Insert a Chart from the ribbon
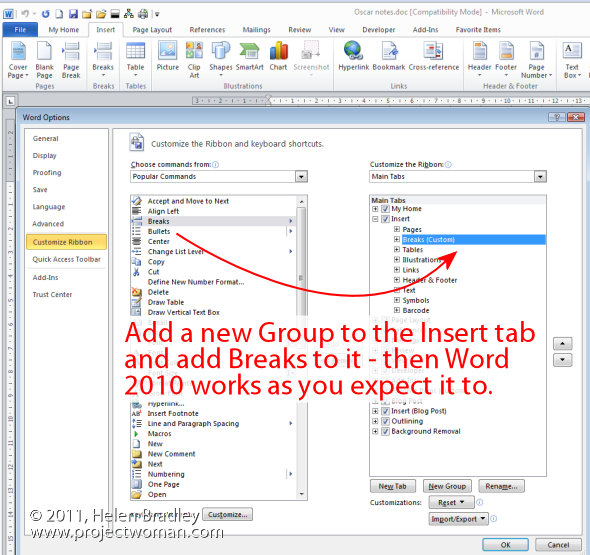This screenshot has height=555, width=590. coord(278,56)
